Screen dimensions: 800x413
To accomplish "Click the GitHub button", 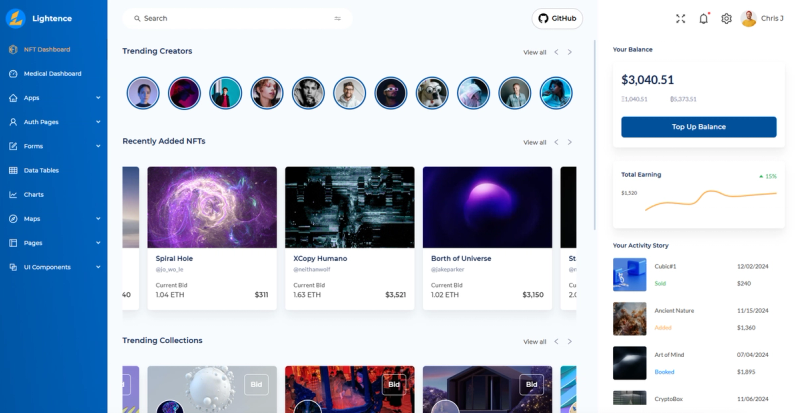I will coord(557,18).
